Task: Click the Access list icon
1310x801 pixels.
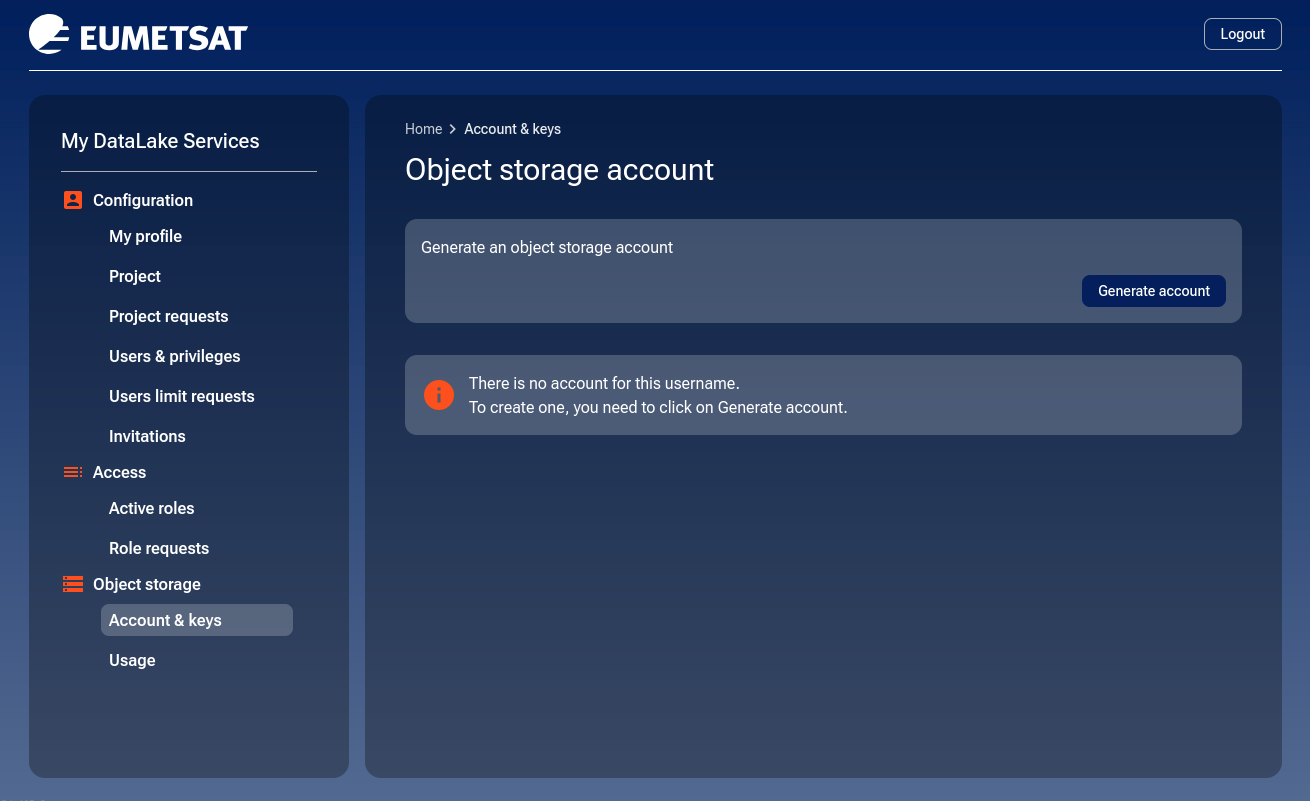Action: (x=72, y=472)
